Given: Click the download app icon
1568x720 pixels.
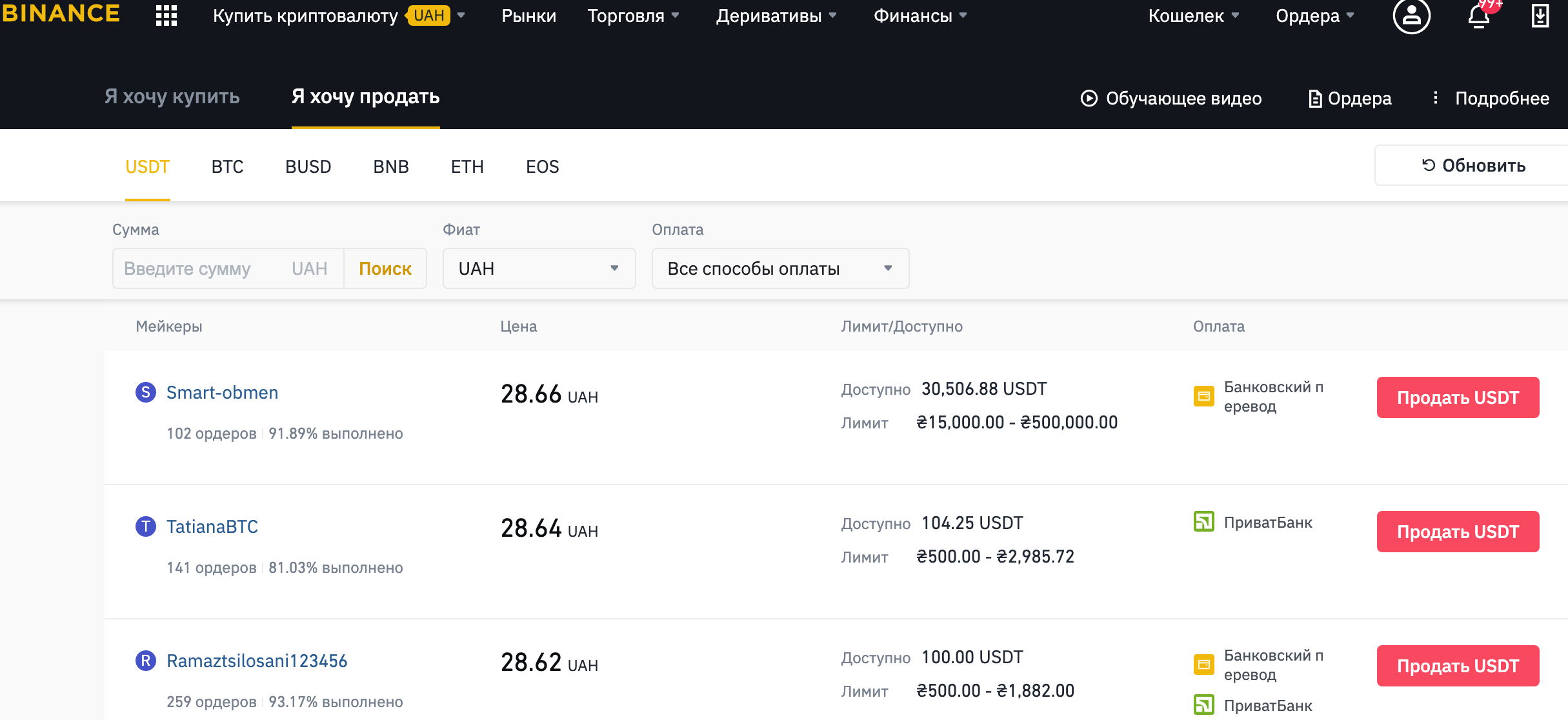Looking at the screenshot, I should [x=1540, y=15].
